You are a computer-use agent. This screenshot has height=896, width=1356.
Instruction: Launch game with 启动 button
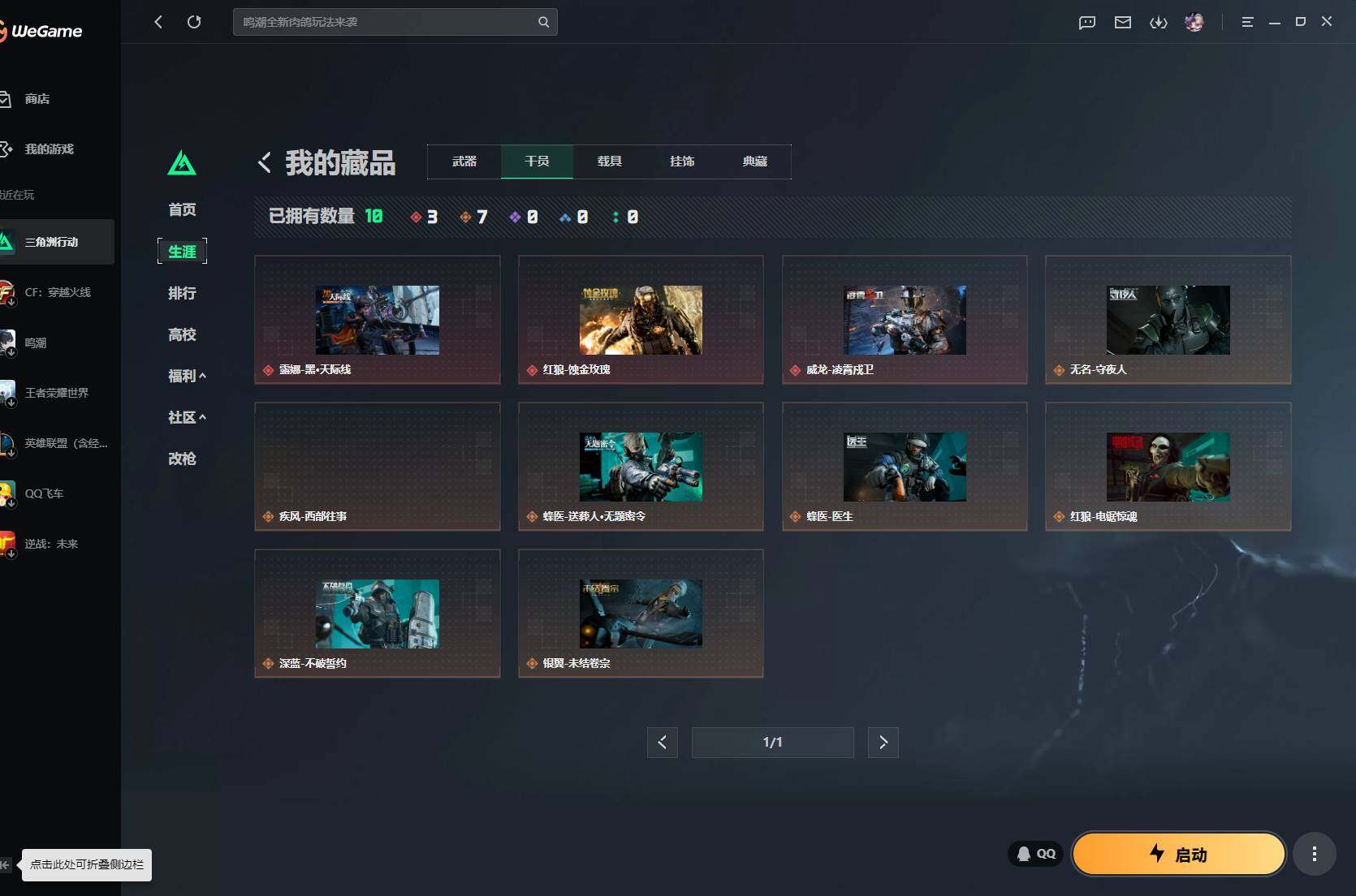[x=1179, y=854]
